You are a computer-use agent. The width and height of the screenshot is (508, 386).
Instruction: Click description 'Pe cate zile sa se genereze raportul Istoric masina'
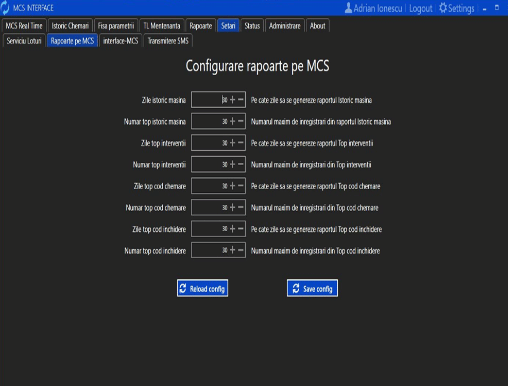coord(311,100)
